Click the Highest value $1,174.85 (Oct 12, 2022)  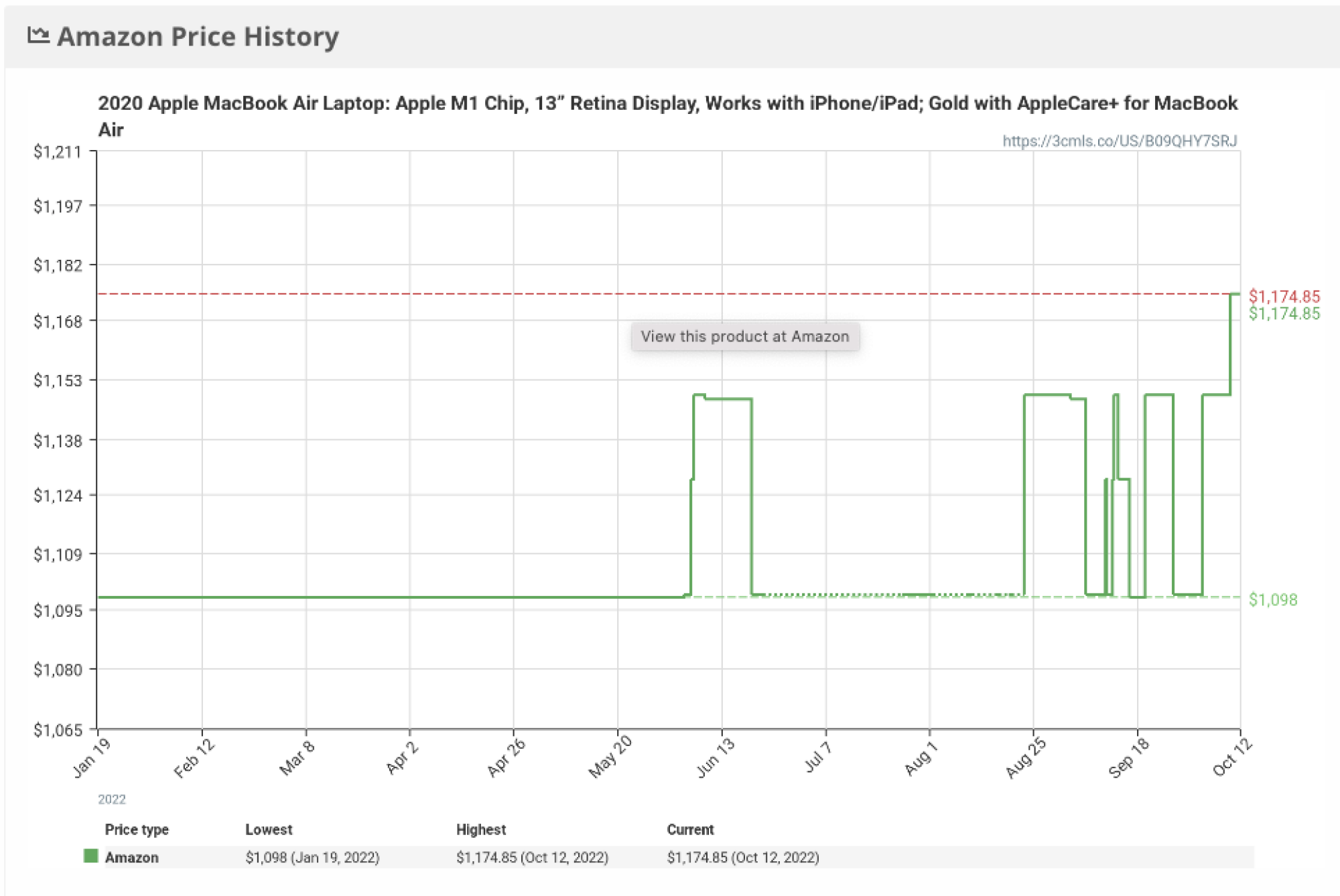click(532, 857)
